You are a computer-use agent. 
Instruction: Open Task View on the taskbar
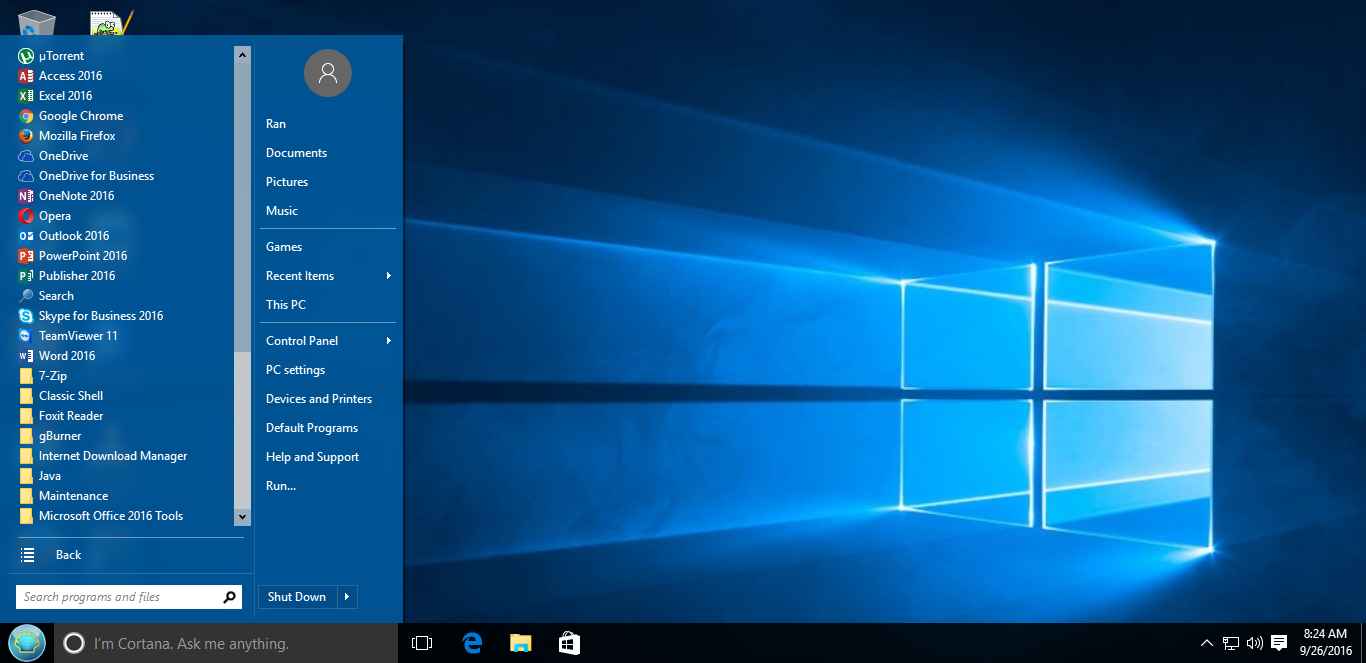[x=422, y=643]
